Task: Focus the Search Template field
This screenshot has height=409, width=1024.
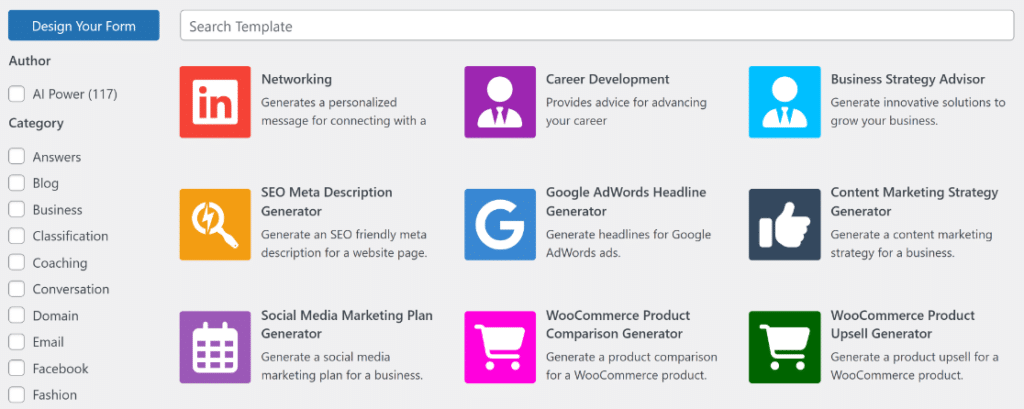Action: [597, 26]
